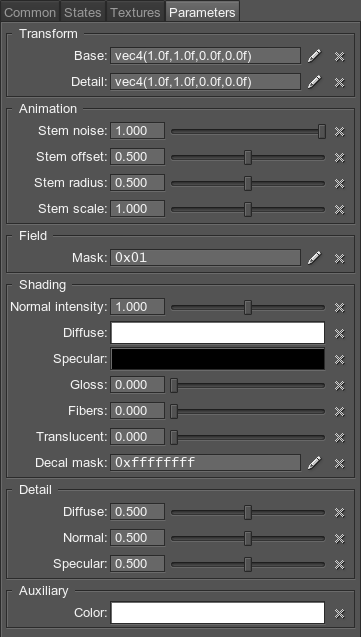Click the Detail Diffuse value field
Viewport: 361px width, 637px height.
(x=137, y=512)
